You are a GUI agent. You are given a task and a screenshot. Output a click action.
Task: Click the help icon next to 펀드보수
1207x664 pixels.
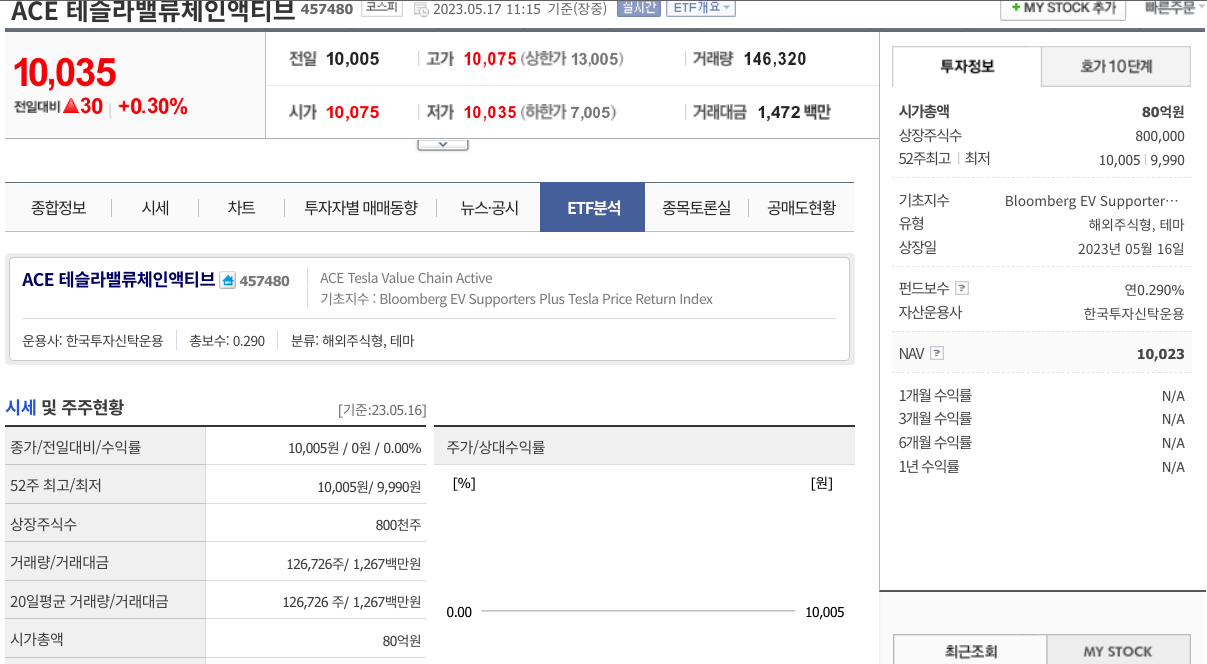(x=962, y=288)
